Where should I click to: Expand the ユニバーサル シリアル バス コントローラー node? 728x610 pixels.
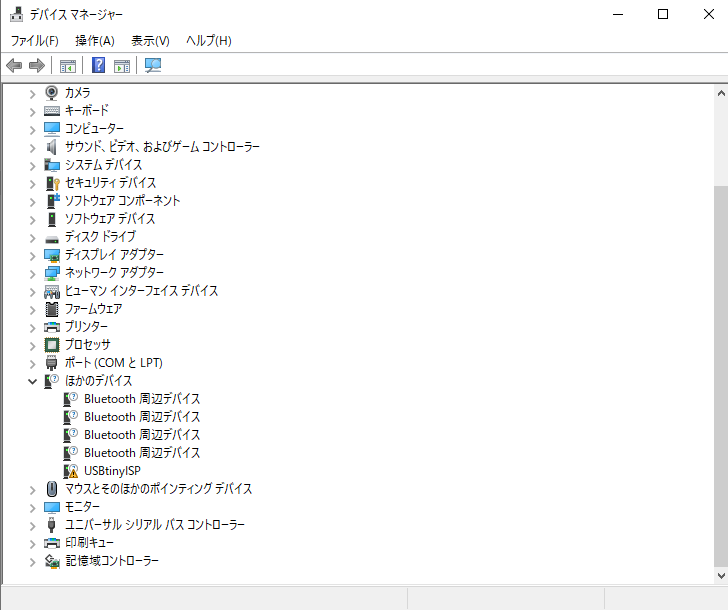(32, 526)
